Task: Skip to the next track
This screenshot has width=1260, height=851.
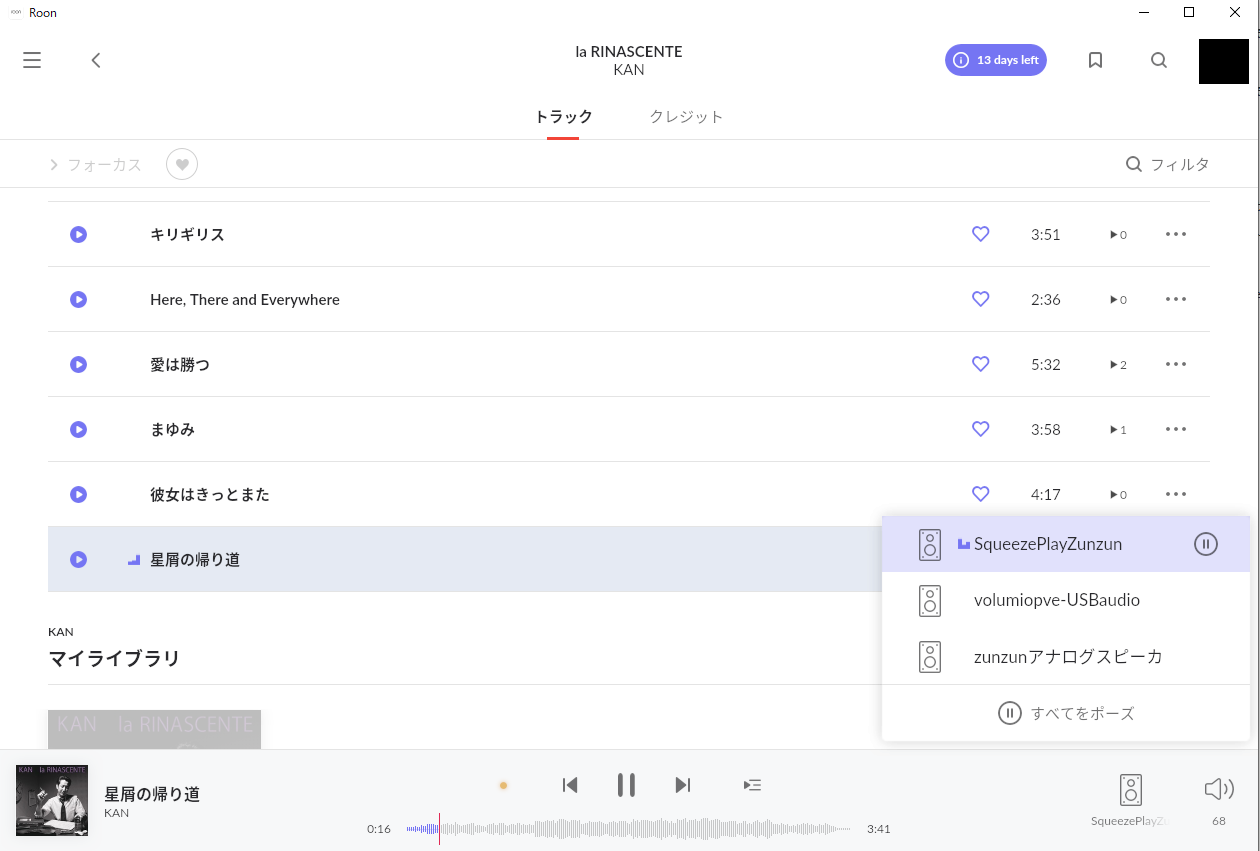Action: click(x=683, y=785)
